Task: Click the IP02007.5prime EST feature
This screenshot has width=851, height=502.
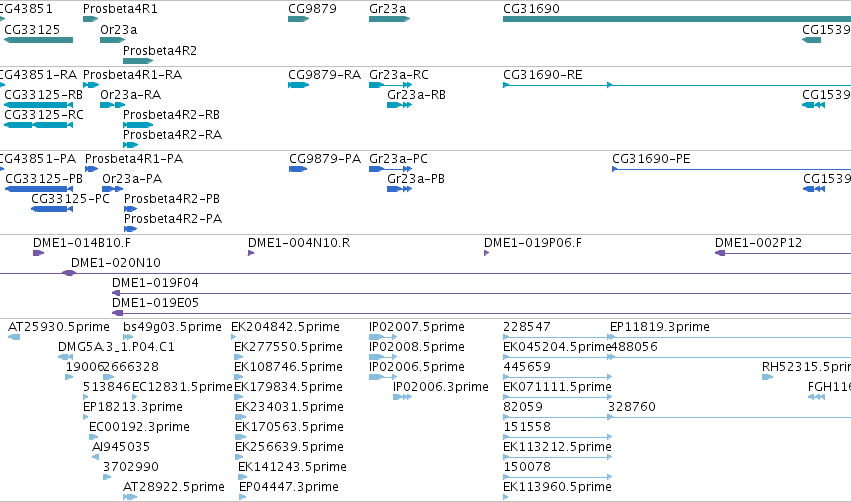Action: click(x=383, y=337)
